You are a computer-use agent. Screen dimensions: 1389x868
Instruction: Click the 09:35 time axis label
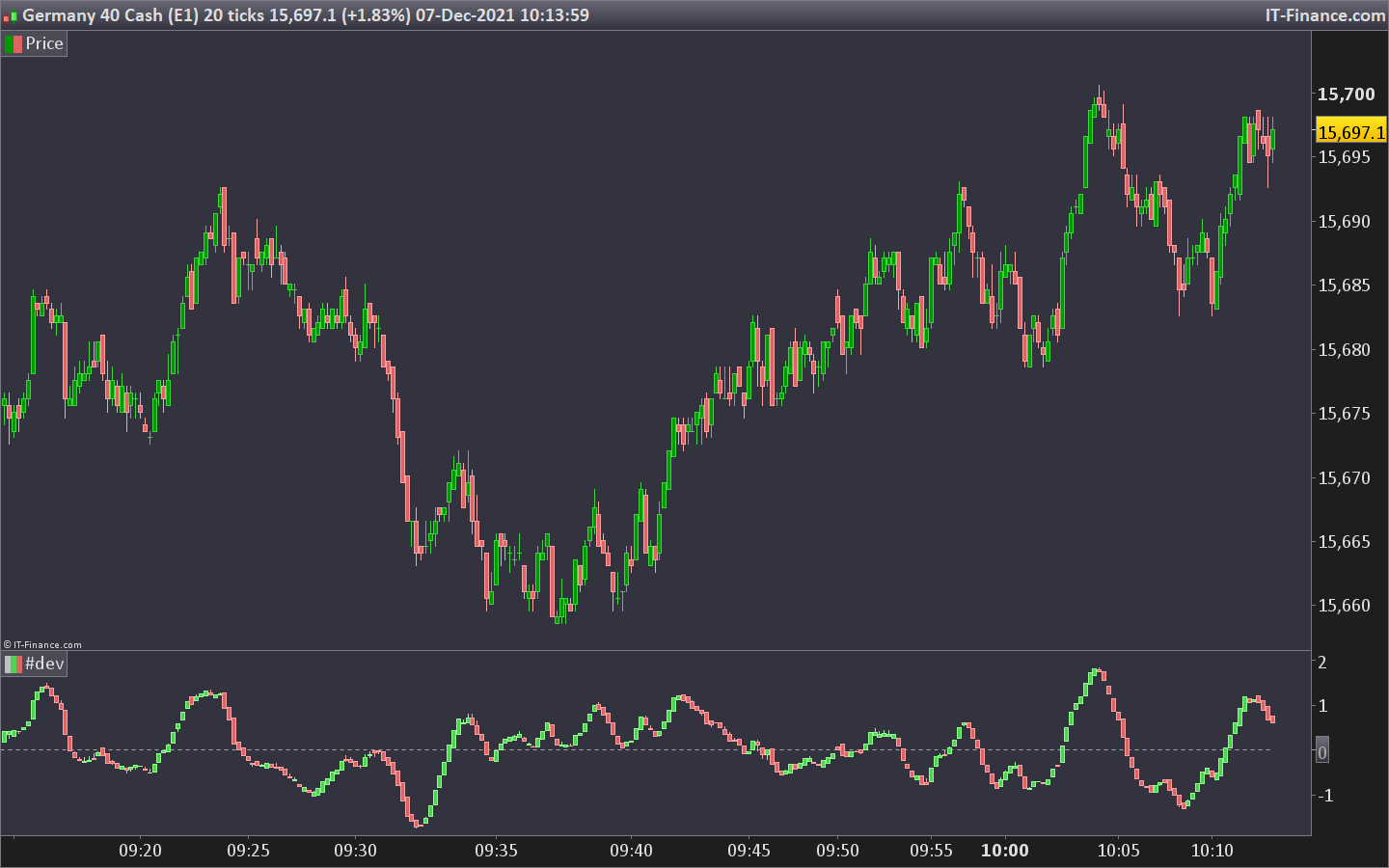point(496,851)
